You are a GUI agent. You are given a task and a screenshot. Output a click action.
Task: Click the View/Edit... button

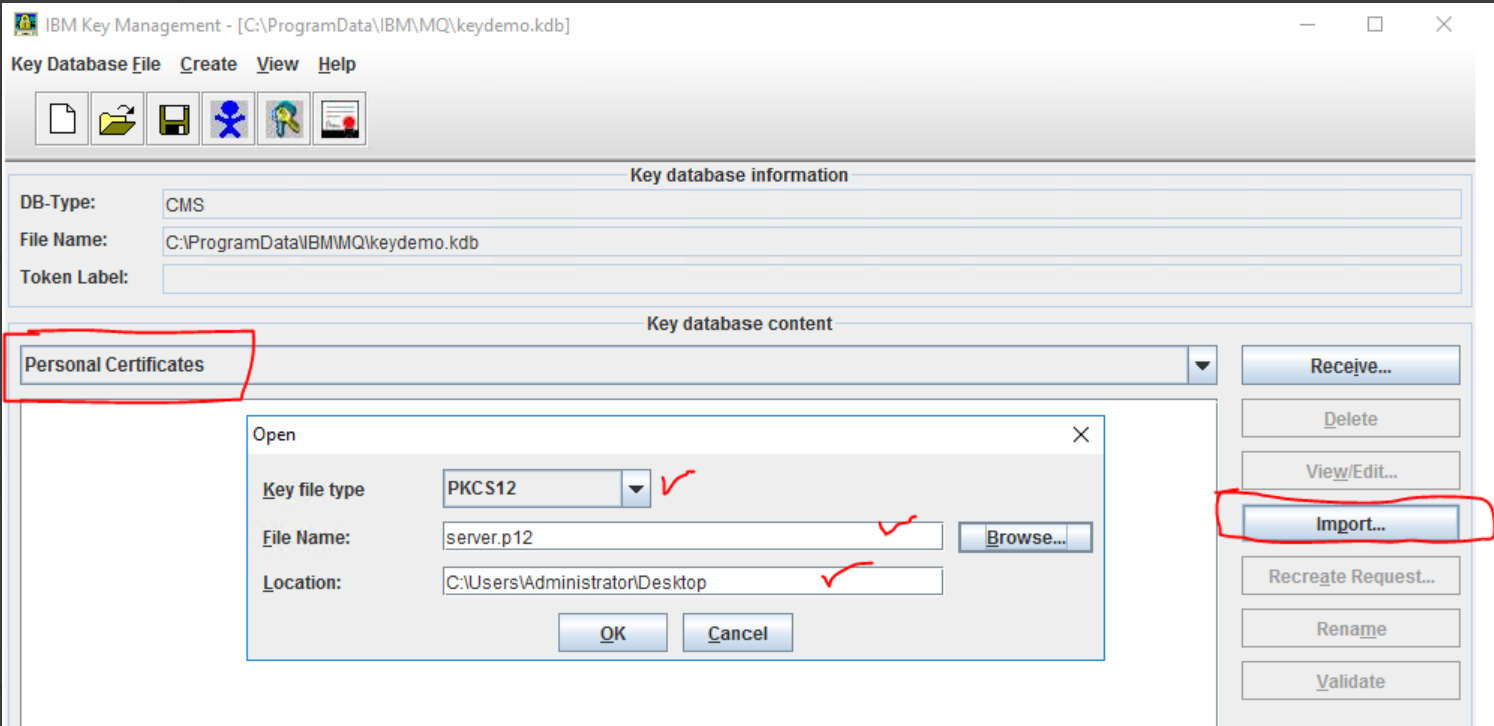[1350, 471]
